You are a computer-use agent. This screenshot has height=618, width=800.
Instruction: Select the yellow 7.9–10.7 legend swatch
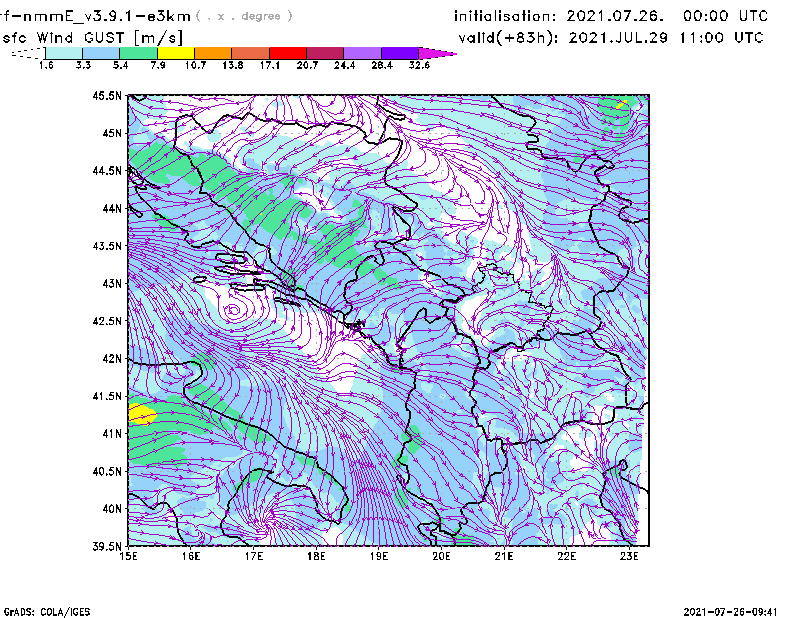[x=176, y=53]
